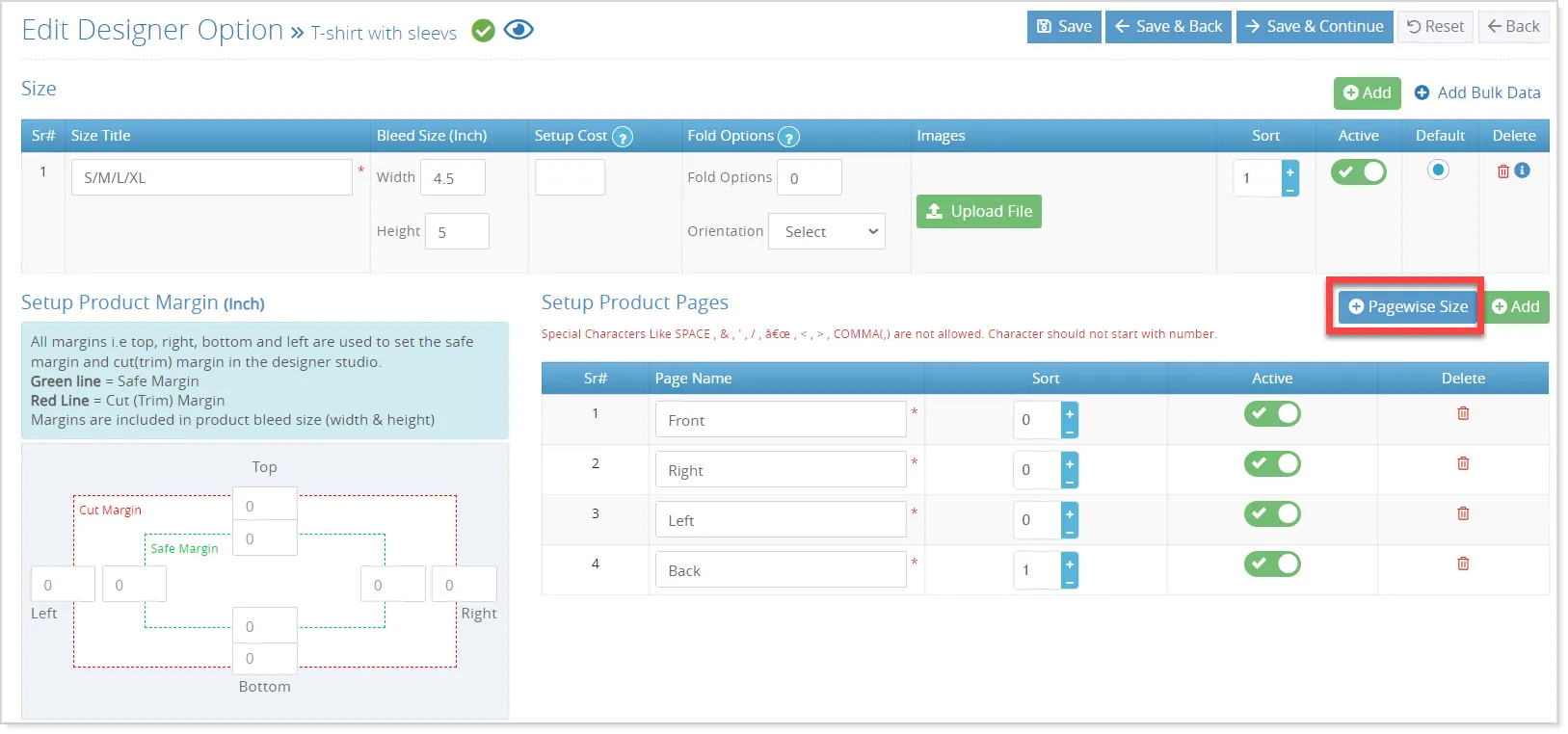Click the Fold Options number field
1568x734 pixels.
click(810, 178)
